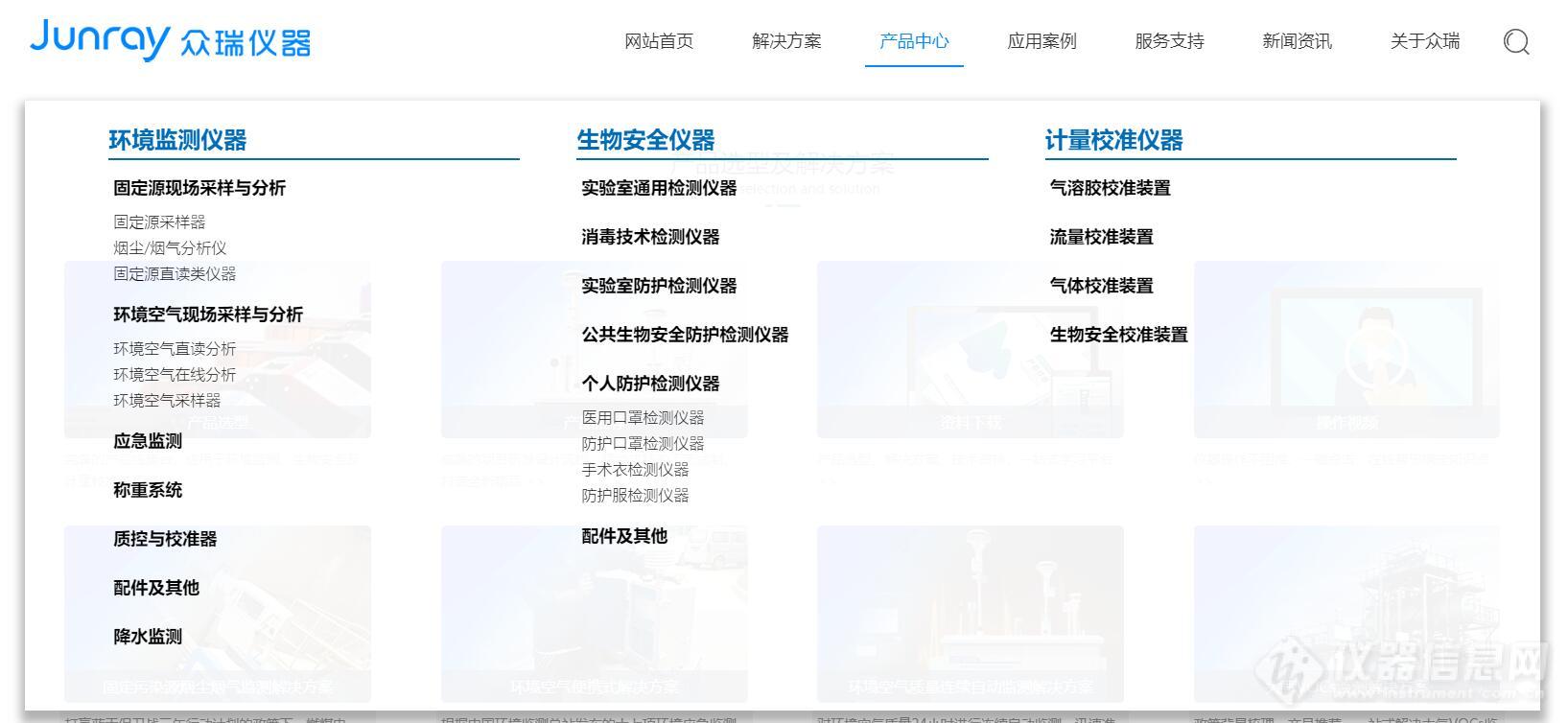Open the 环境空气直读分析 link
The height and width of the screenshot is (723, 1568).
[x=175, y=348]
